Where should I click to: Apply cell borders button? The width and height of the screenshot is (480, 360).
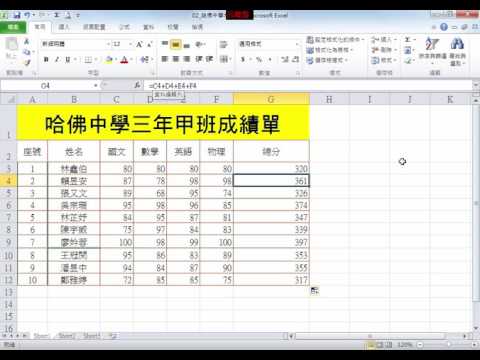click(88, 60)
